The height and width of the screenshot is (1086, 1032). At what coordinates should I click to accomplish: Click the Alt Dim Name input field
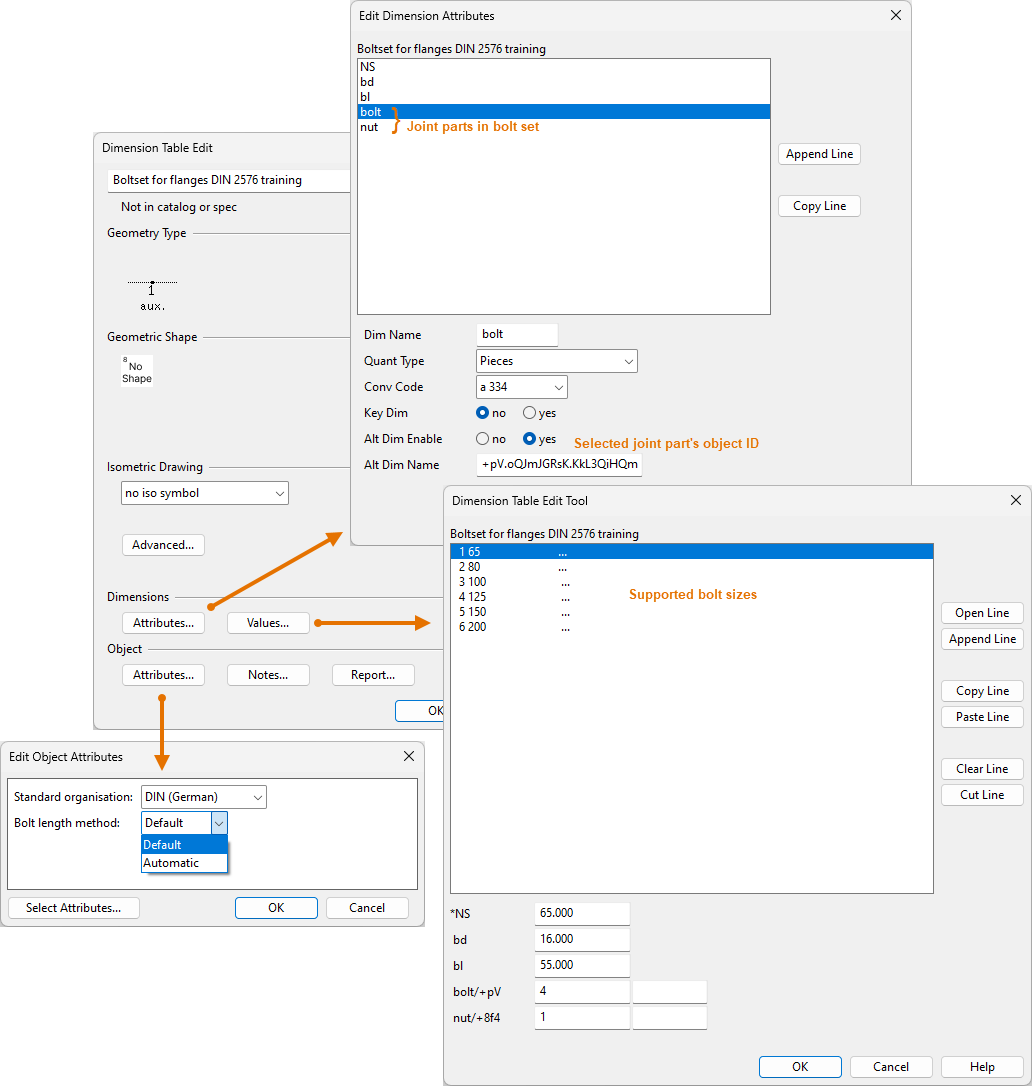pyautogui.click(x=559, y=465)
